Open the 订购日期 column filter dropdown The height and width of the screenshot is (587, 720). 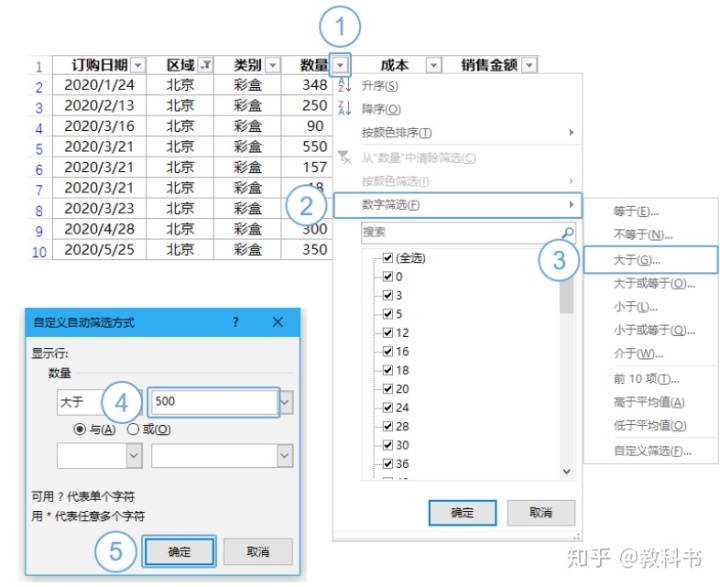(x=138, y=65)
